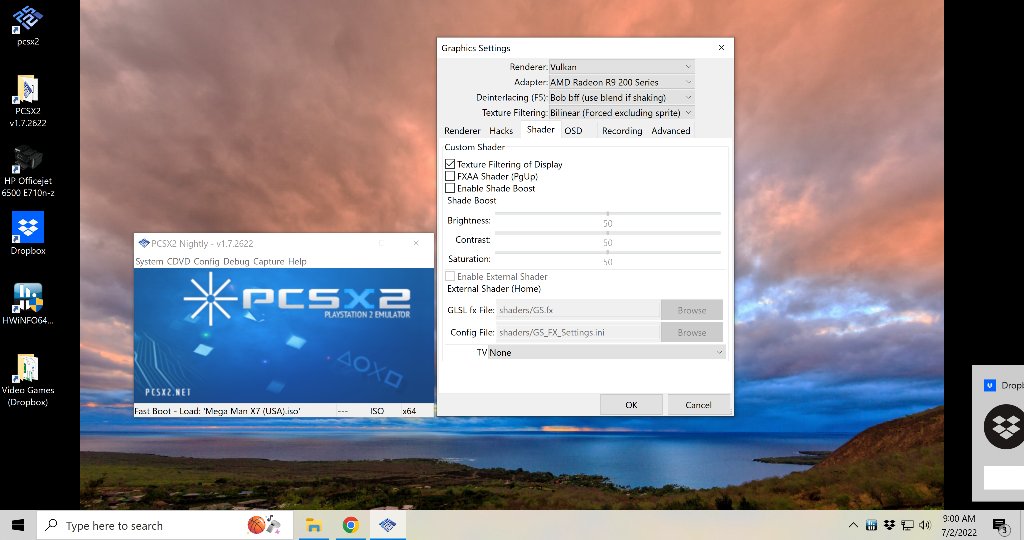Open the Debug menu in PCSX2
Viewport: 1024px width, 540px height.
pos(236,261)
